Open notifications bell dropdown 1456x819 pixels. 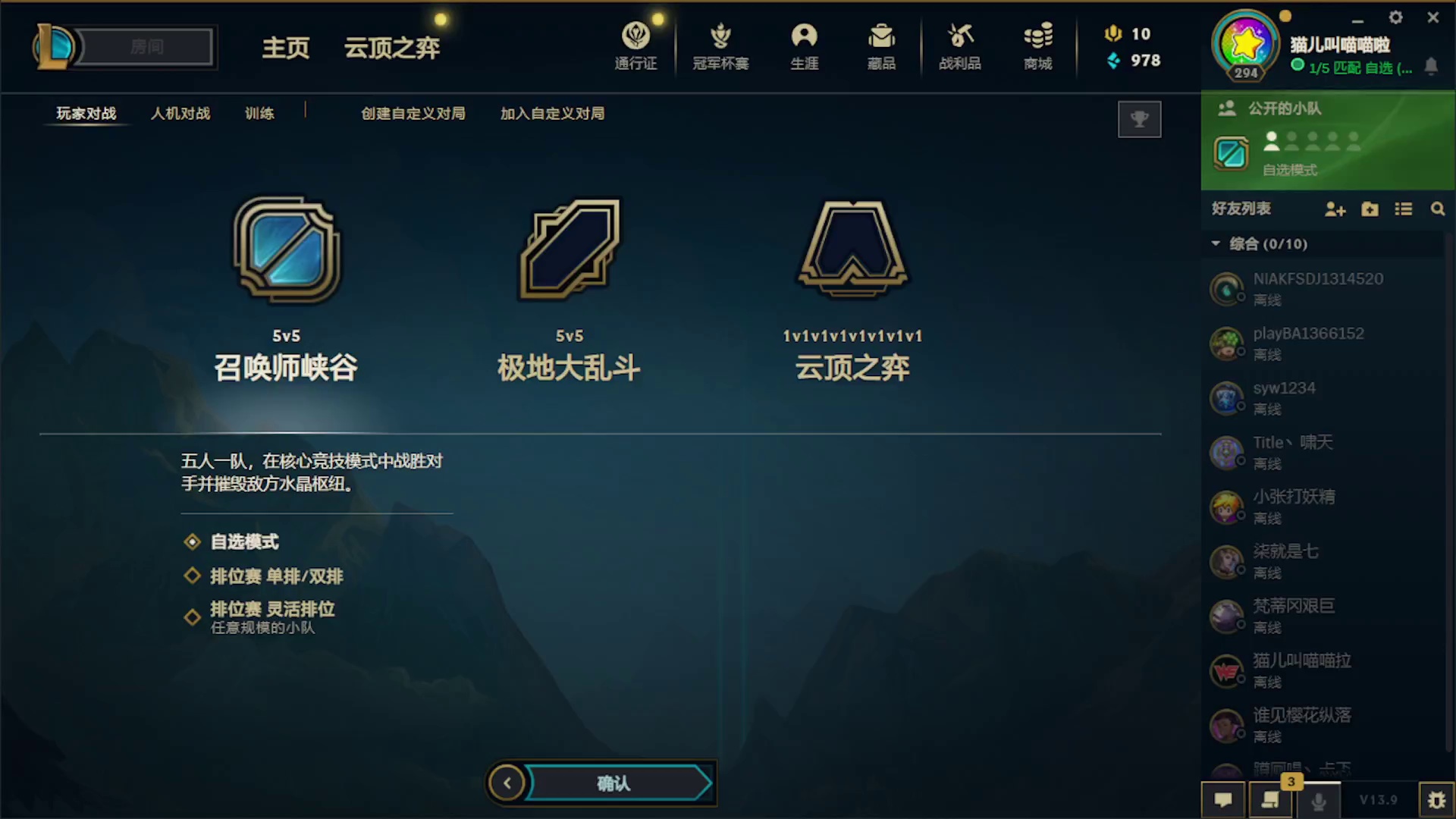[1431, 67]
